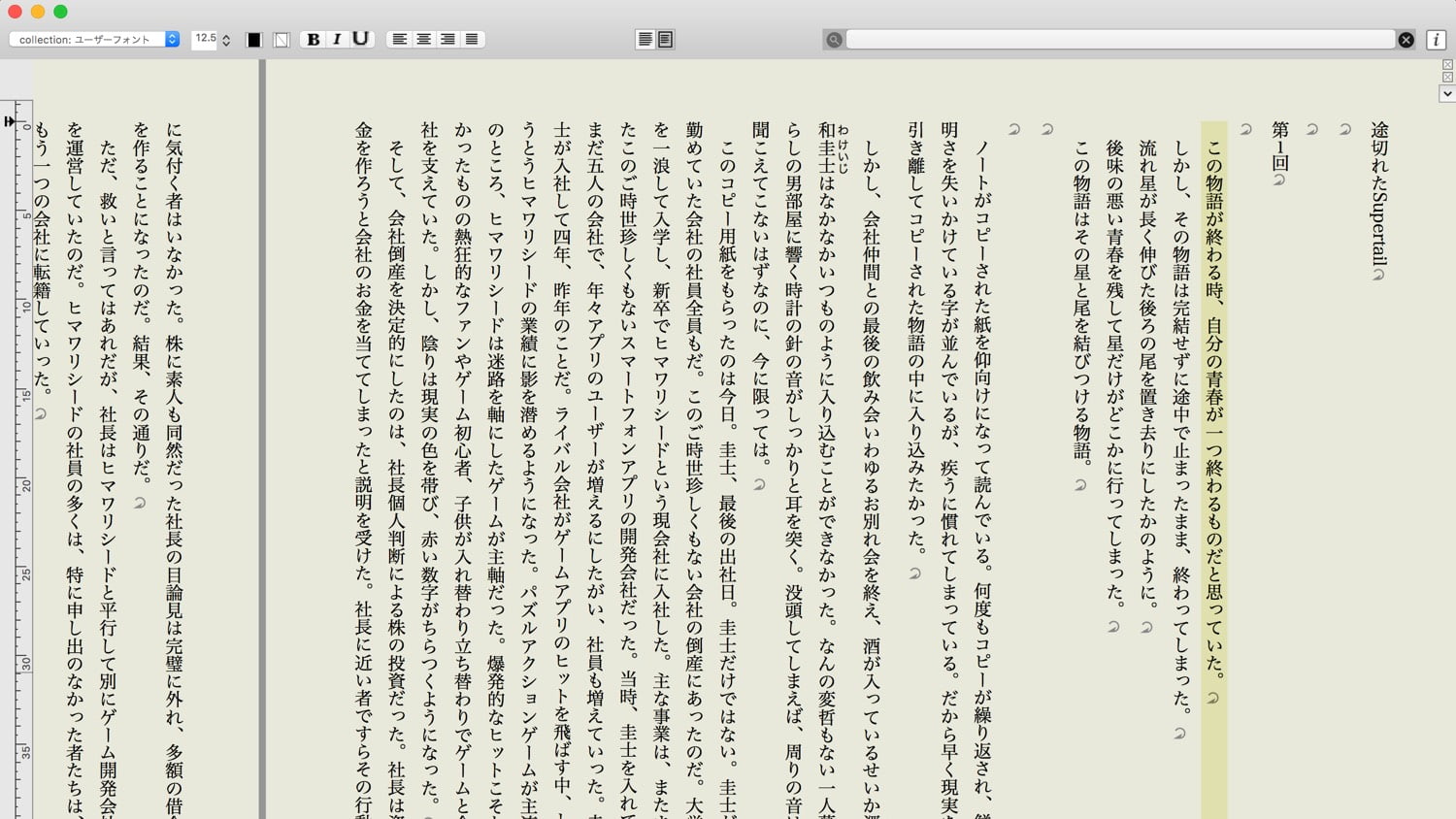Click the line starting 引き離してコピーされた物語
The image size is (1456, 819).
(915, 338)
